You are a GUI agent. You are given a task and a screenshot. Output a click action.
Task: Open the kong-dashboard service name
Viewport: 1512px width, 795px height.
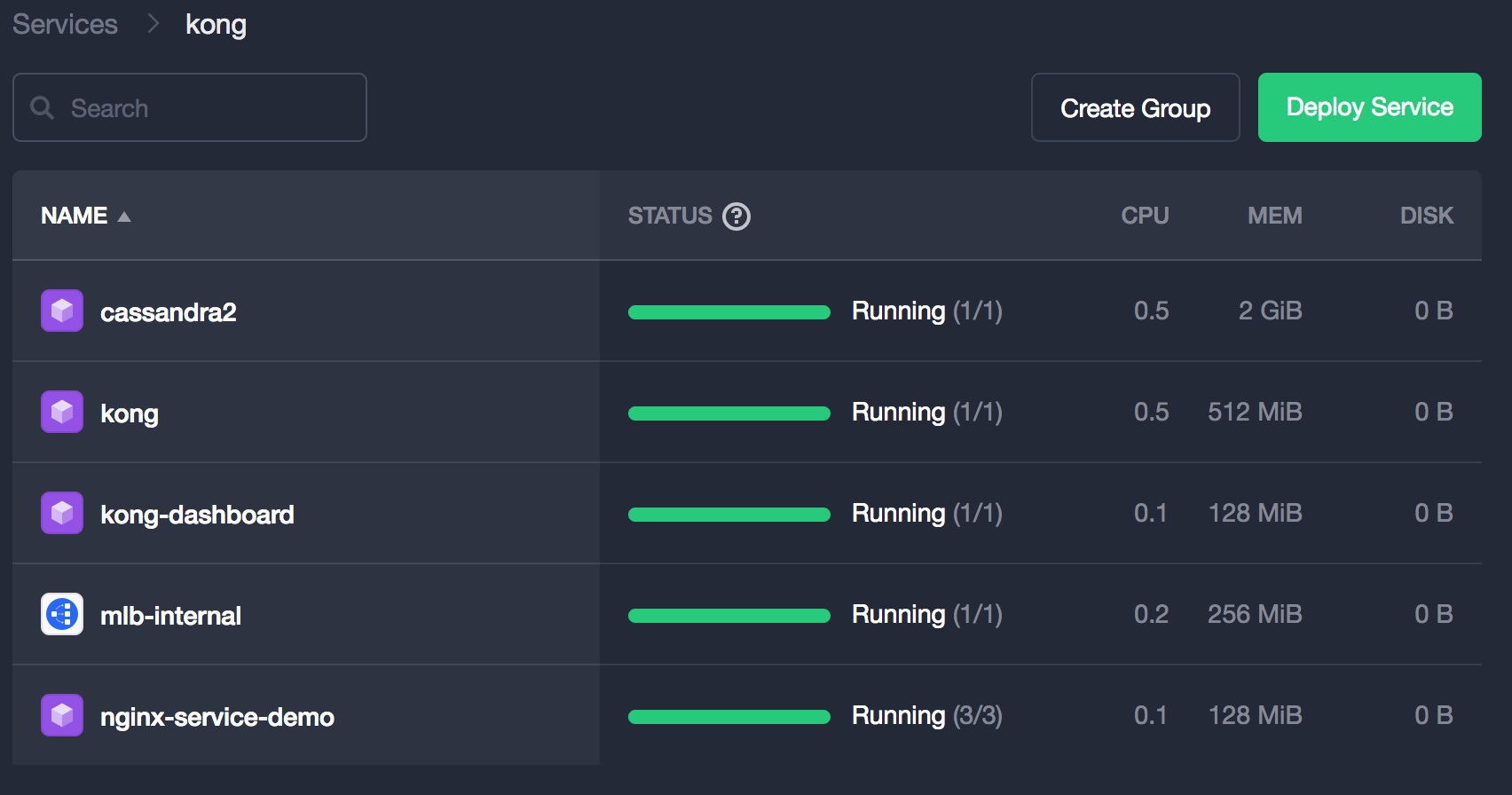click(197, 515)
